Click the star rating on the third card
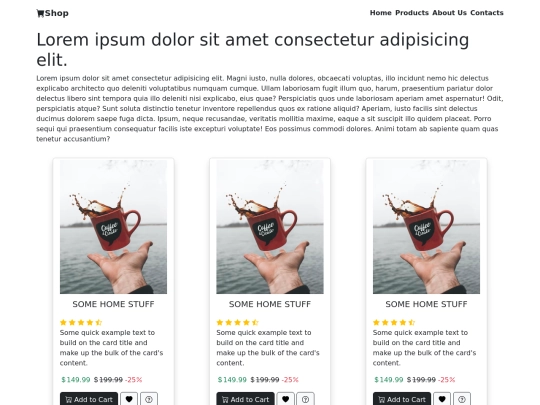 (394, 322)
